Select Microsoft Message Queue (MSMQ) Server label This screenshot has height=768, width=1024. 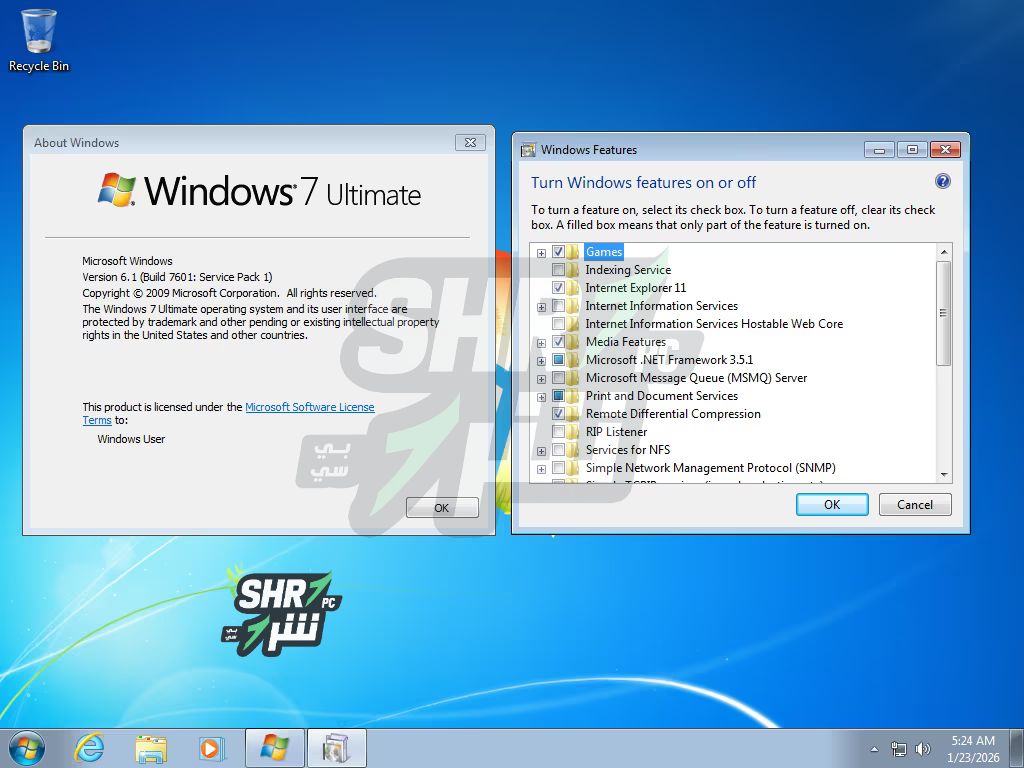point(697,377)
